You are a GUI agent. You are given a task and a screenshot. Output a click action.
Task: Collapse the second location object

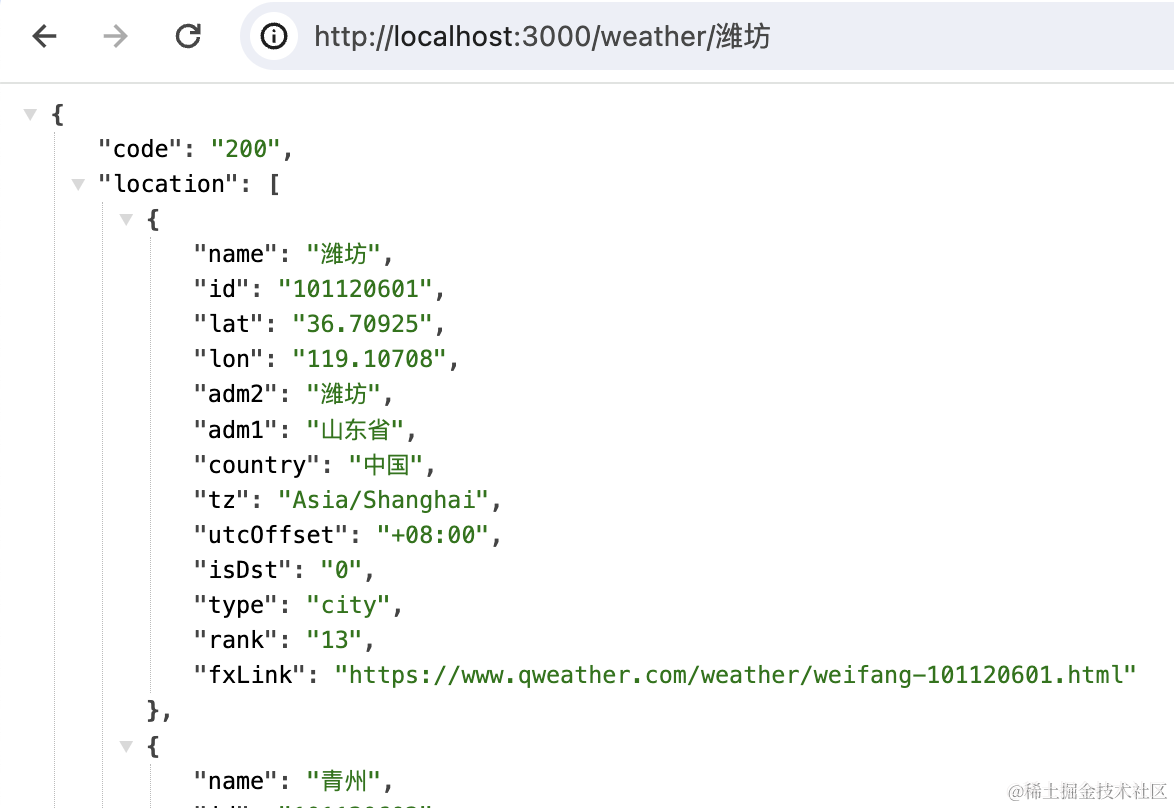tap(126, 746)
